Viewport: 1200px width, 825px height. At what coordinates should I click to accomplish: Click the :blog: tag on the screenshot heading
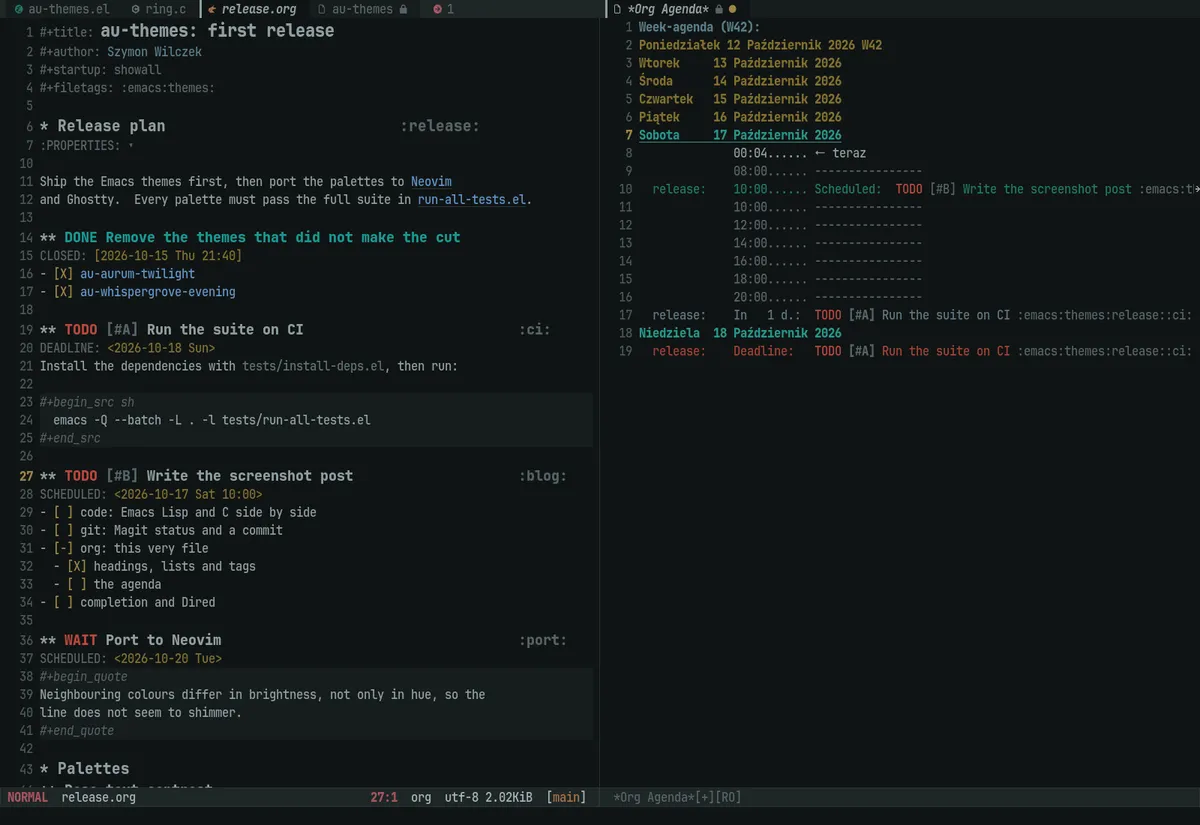543,476
